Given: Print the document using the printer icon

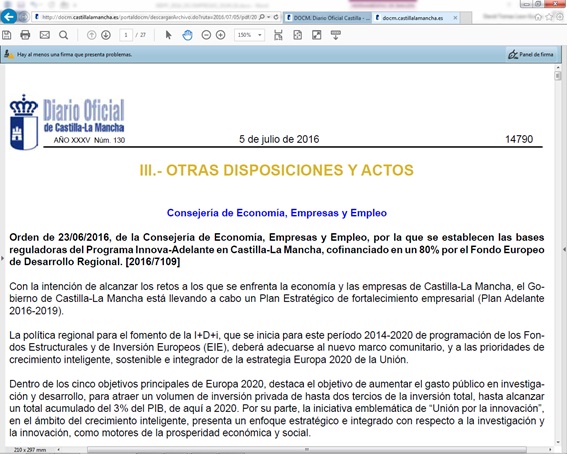Looking at the screenshot, I should tap(25, 35).
